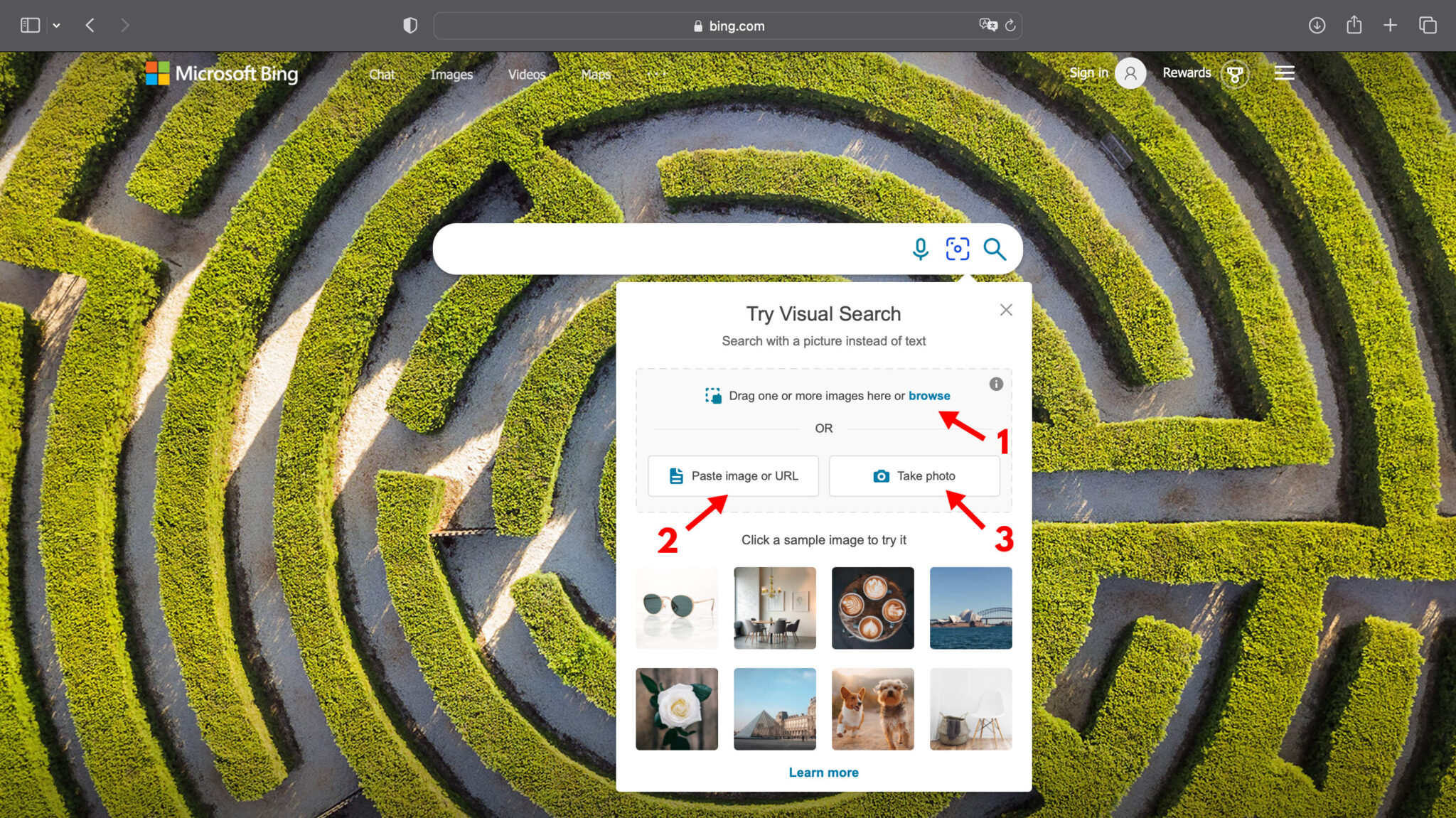Select the Chat tab on Bing
1456x818 pixels.
coord(381,74)
